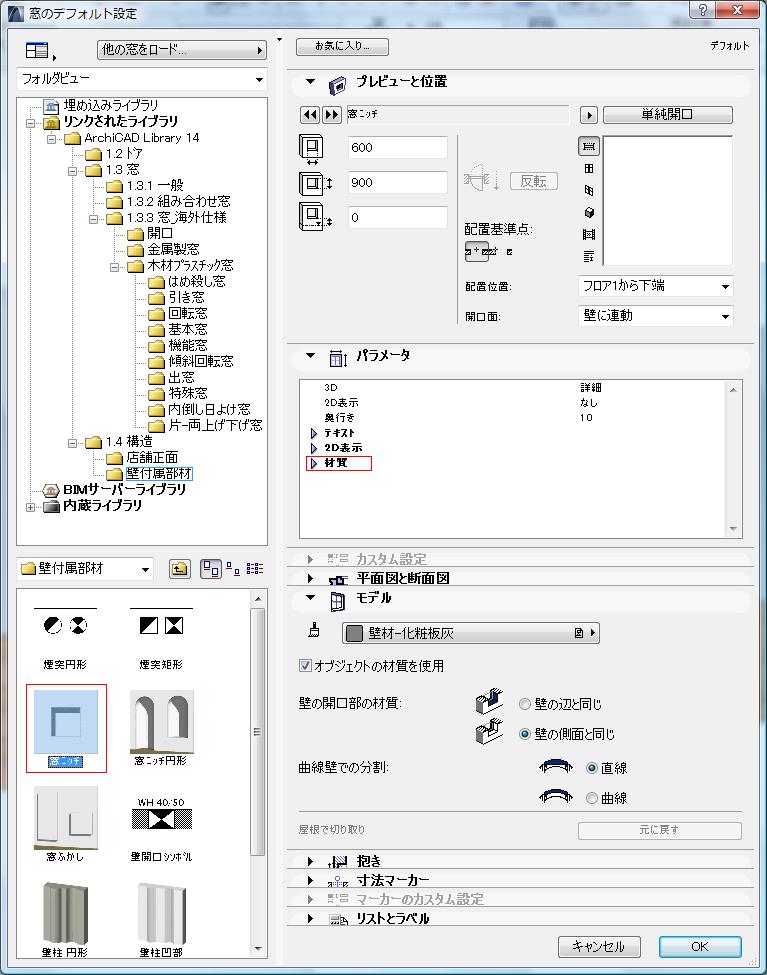Select 壁の辺と同じ radio button

[525, 704]
